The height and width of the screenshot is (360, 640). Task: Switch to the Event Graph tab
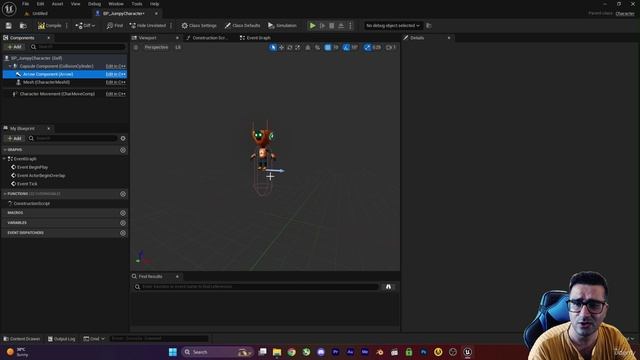pyautogui.click(x=255, y=38)
